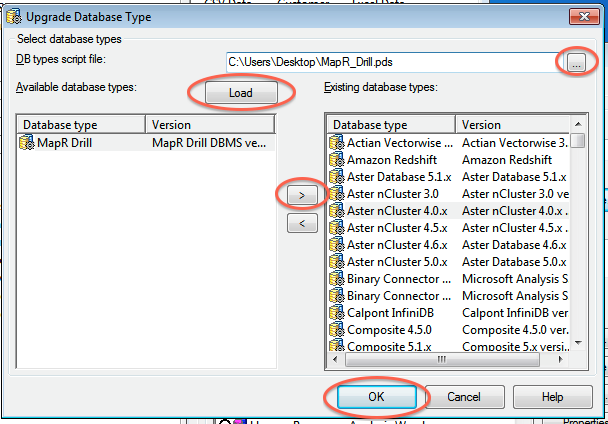Image resolution: width=608 pixels, height=424 pixels.
Task: Select the Aster Database 5.1.x icon
Action: click(338, 176)
